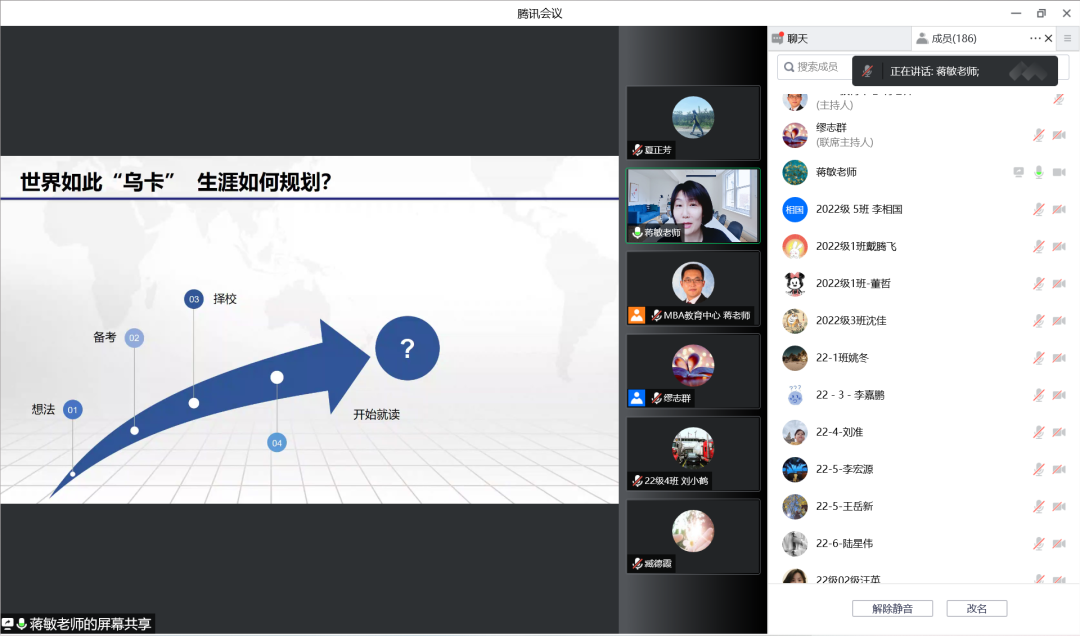Select the 缪志群 video tile
This screenshot has height=636, width=1080.
693,371
